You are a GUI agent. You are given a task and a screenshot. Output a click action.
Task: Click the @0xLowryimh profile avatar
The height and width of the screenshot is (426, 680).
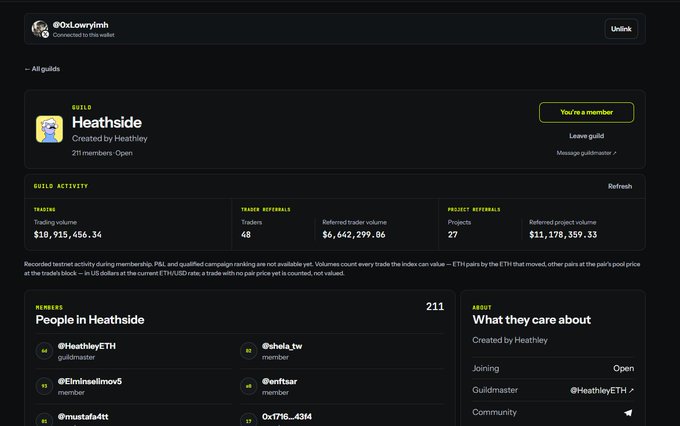[40, 29]
